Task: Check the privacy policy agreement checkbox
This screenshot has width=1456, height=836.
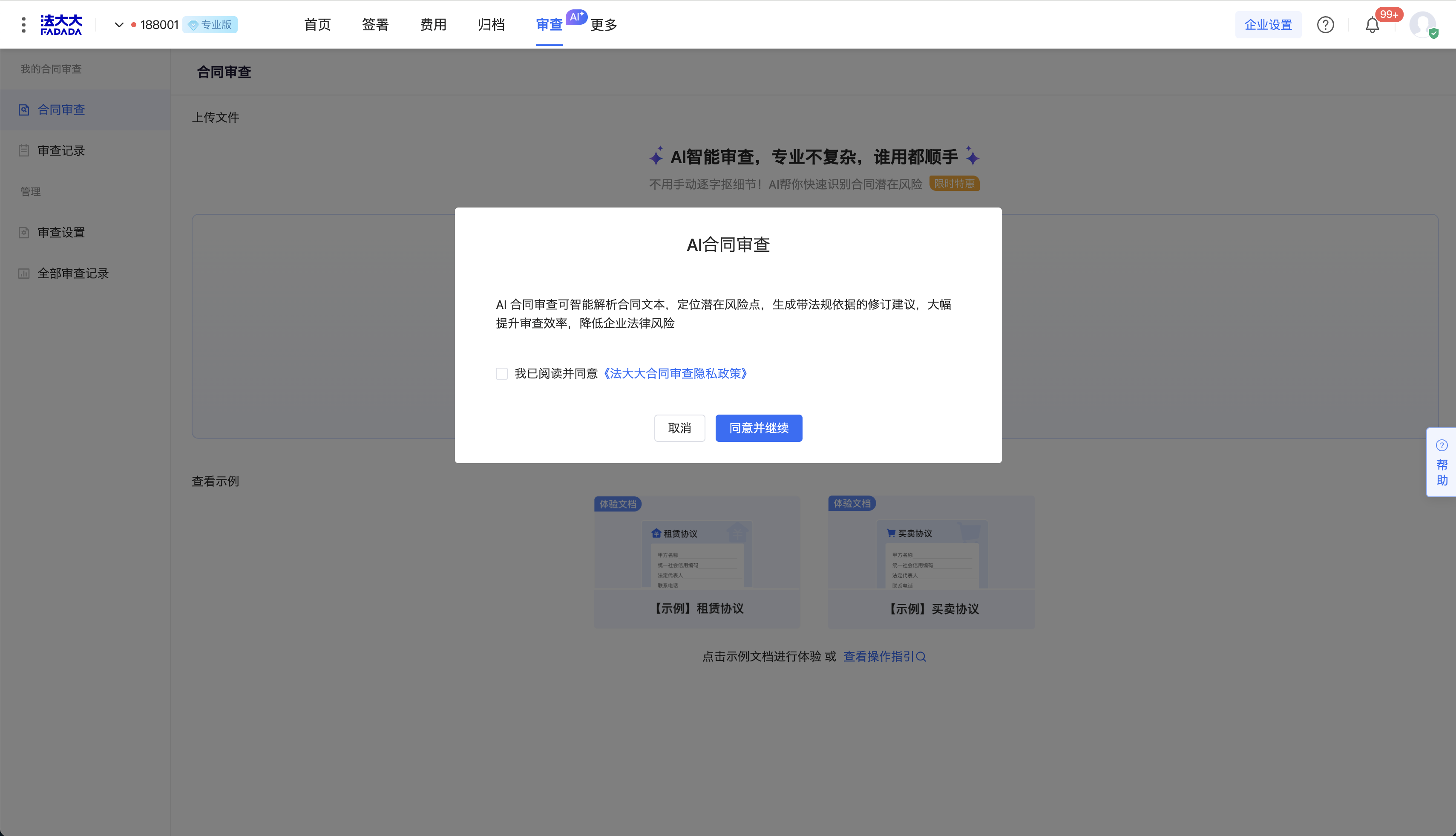Action: [x=502, y=374]
